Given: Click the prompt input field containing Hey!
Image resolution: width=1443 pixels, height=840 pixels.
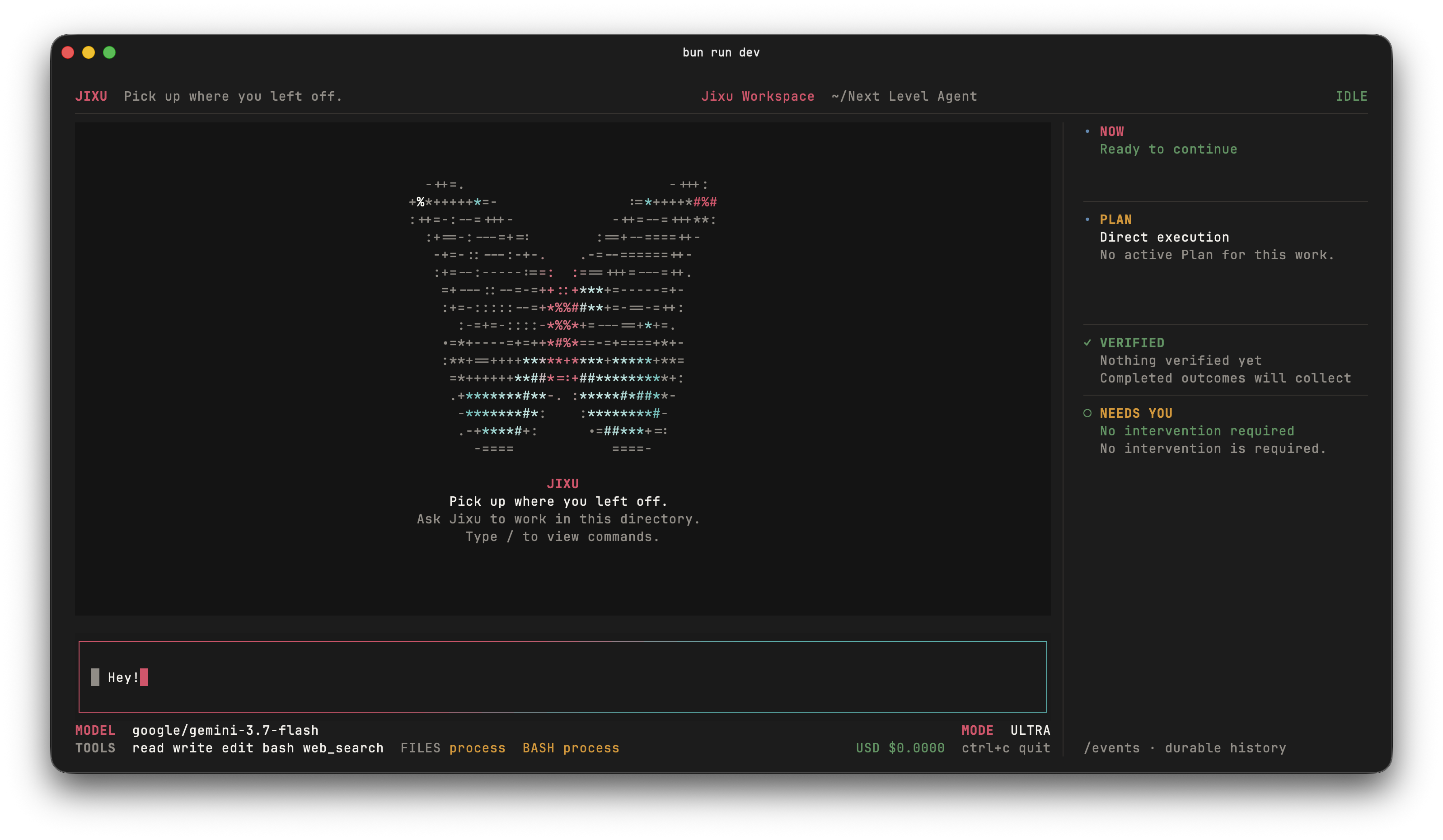Looking at the screenshot, I should (562, 677).
